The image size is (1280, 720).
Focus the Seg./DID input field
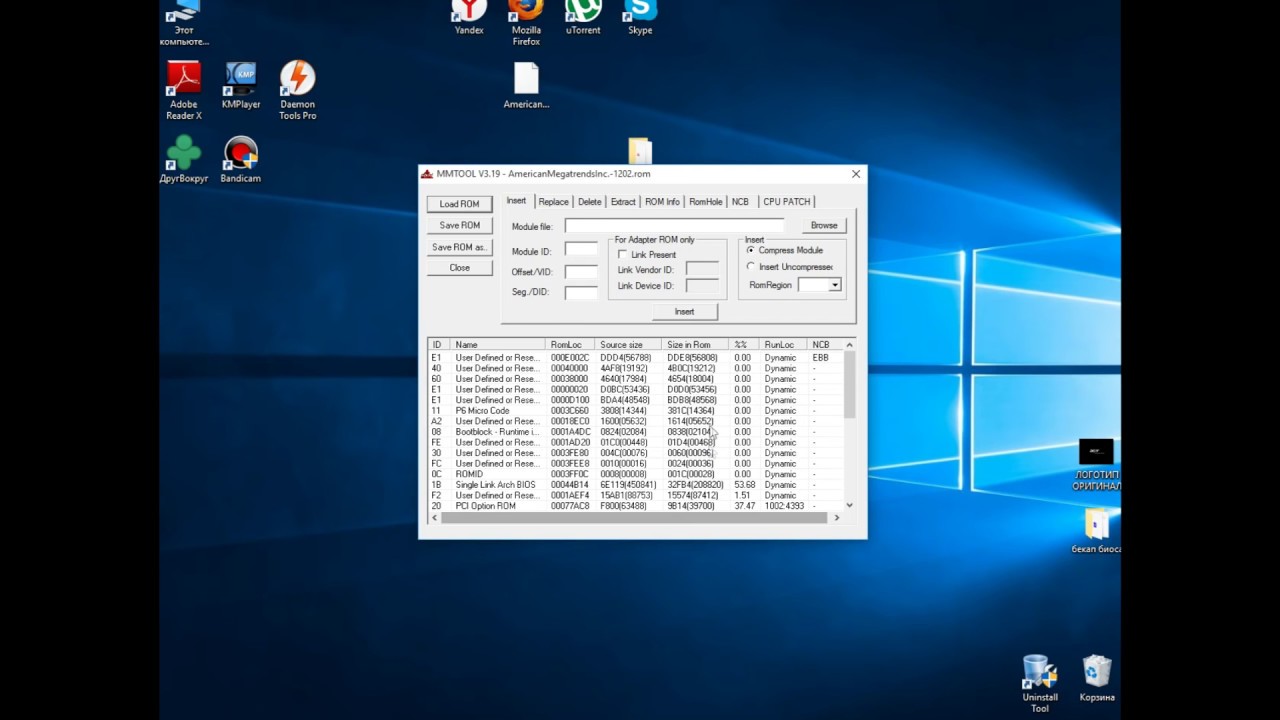tap(581, 293)
